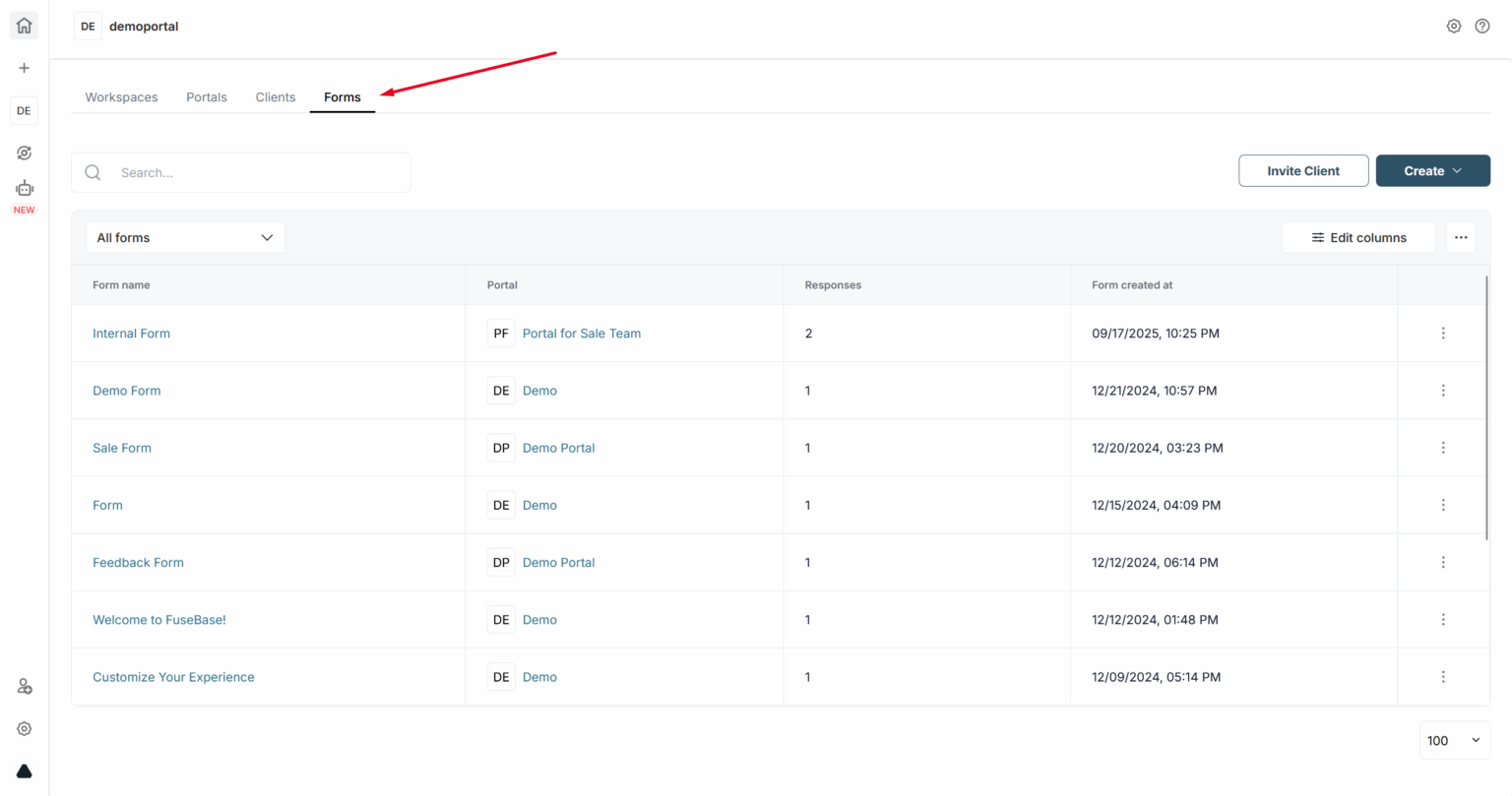Open portal settings gear near the top right
The width and height of the screenshot is (1512, 796).
pos(1454,26)
